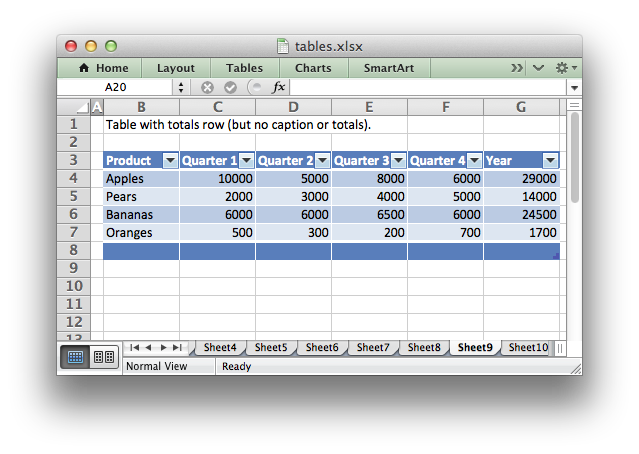Open the Charts ribbon tab
The image size is (639, 454).
coord(313,68)
